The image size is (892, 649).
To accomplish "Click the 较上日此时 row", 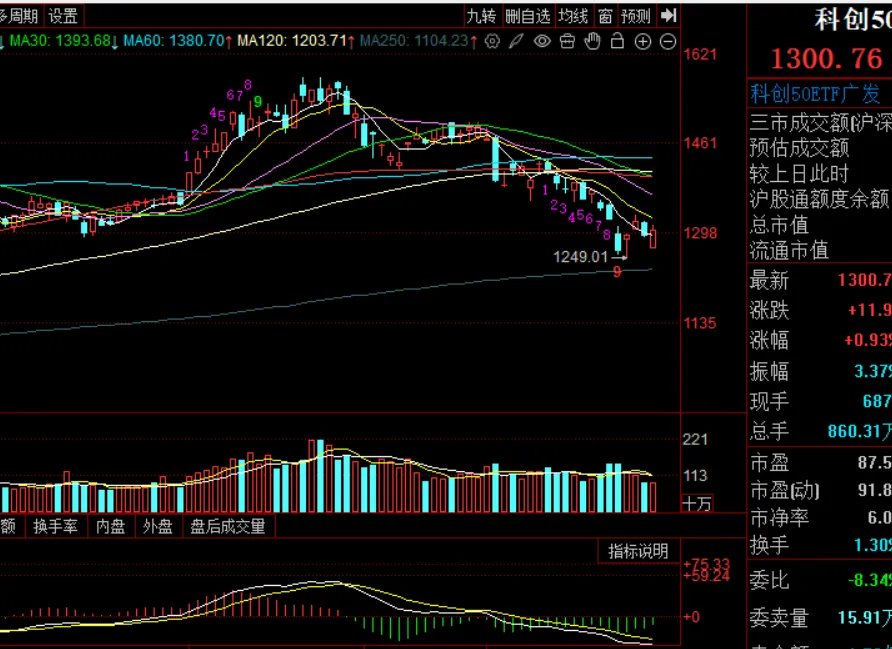I will coord(819,173).
